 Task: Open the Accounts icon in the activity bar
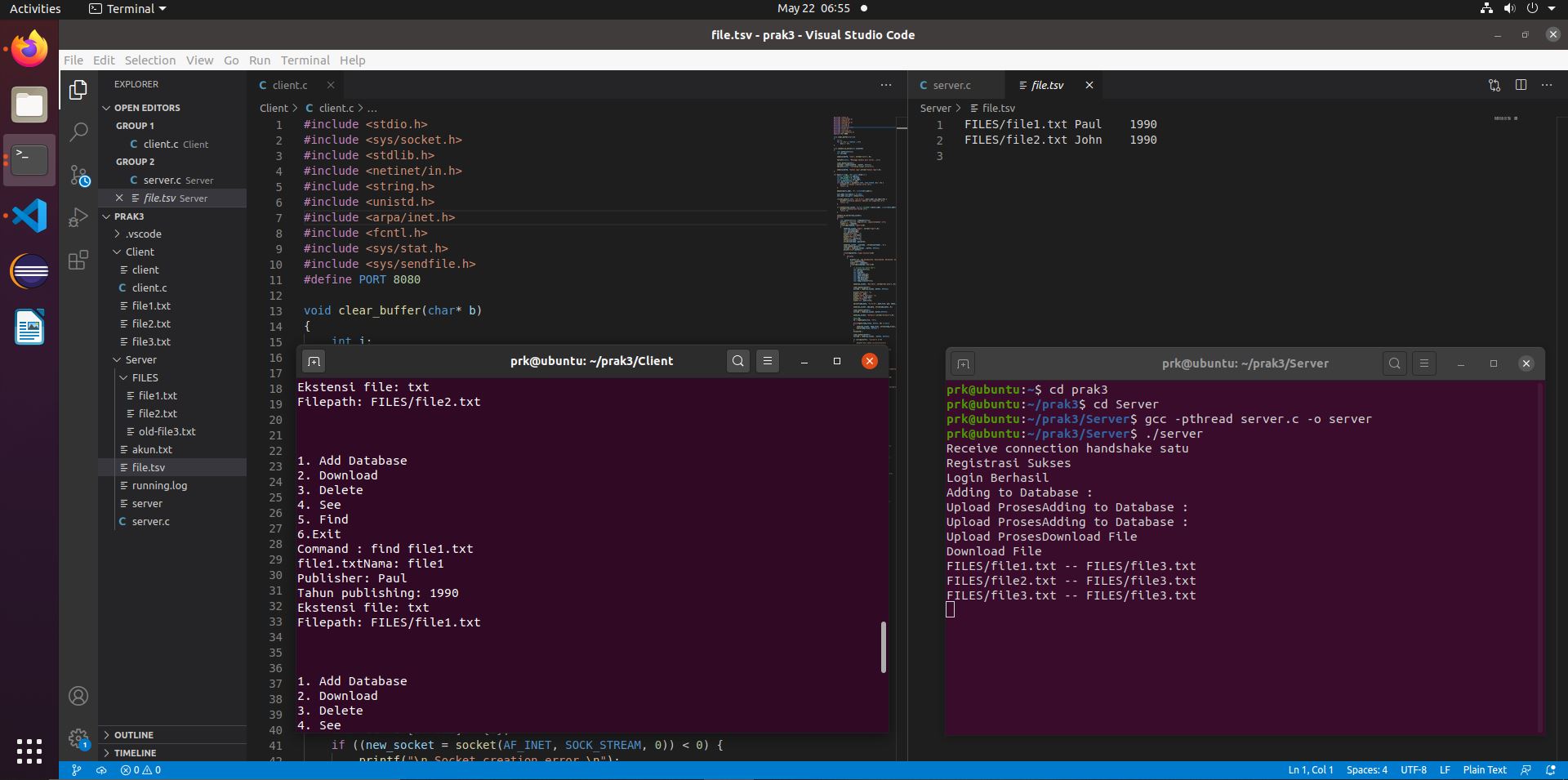[x=78, y=696]
